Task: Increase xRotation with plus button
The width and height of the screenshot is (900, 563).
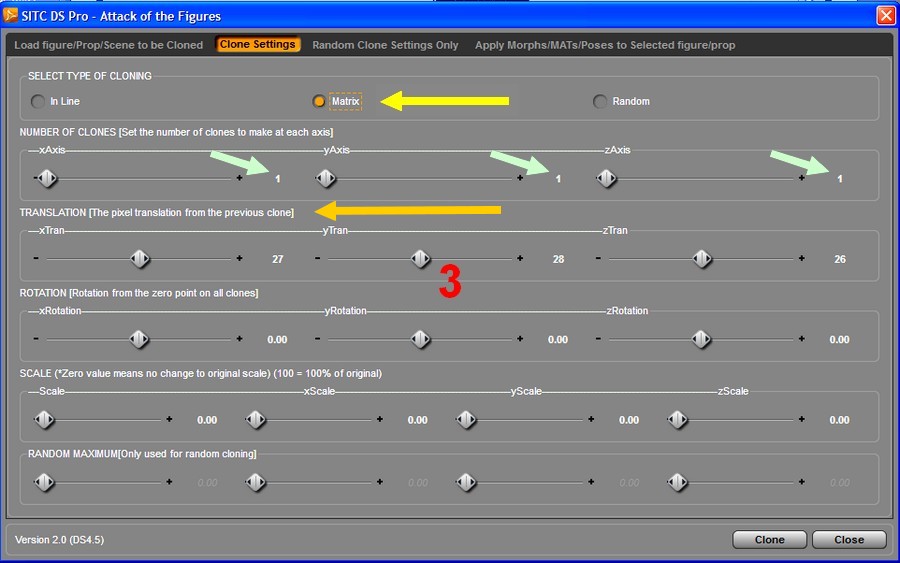Action: coord(239,339)
